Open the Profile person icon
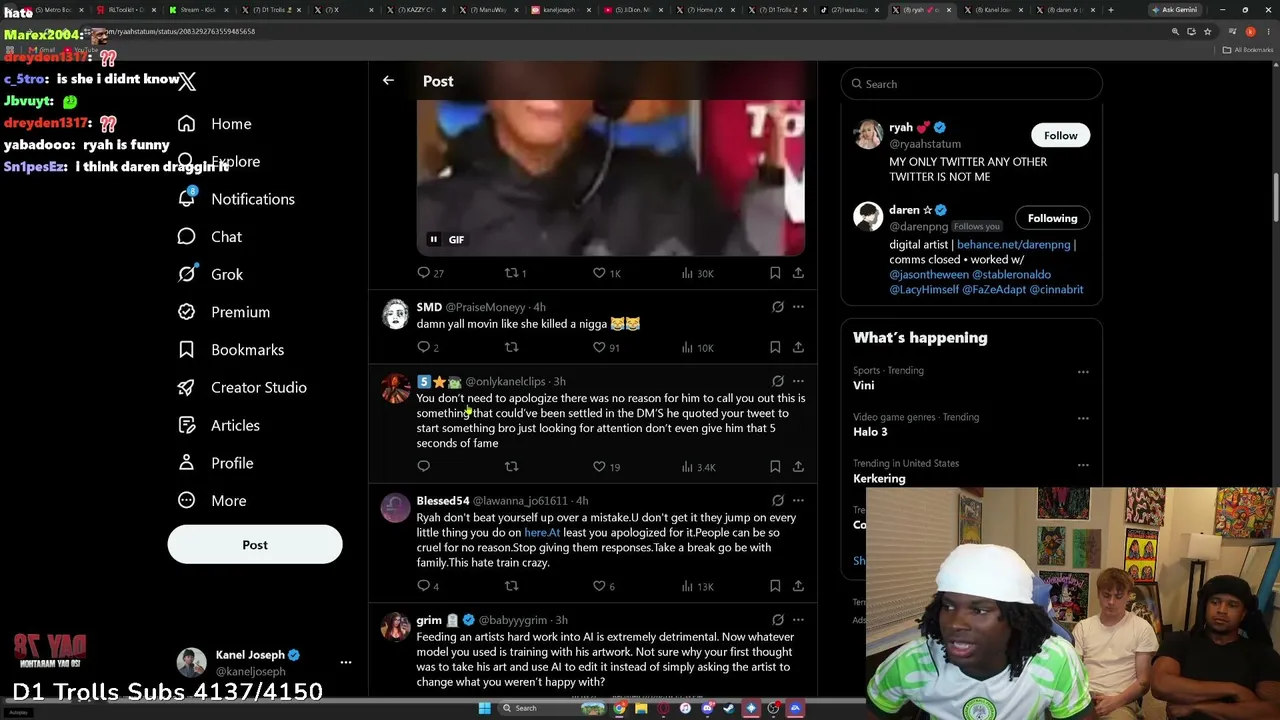The image size is (1280, 720). pyautogui.click(x=186, y=463)
